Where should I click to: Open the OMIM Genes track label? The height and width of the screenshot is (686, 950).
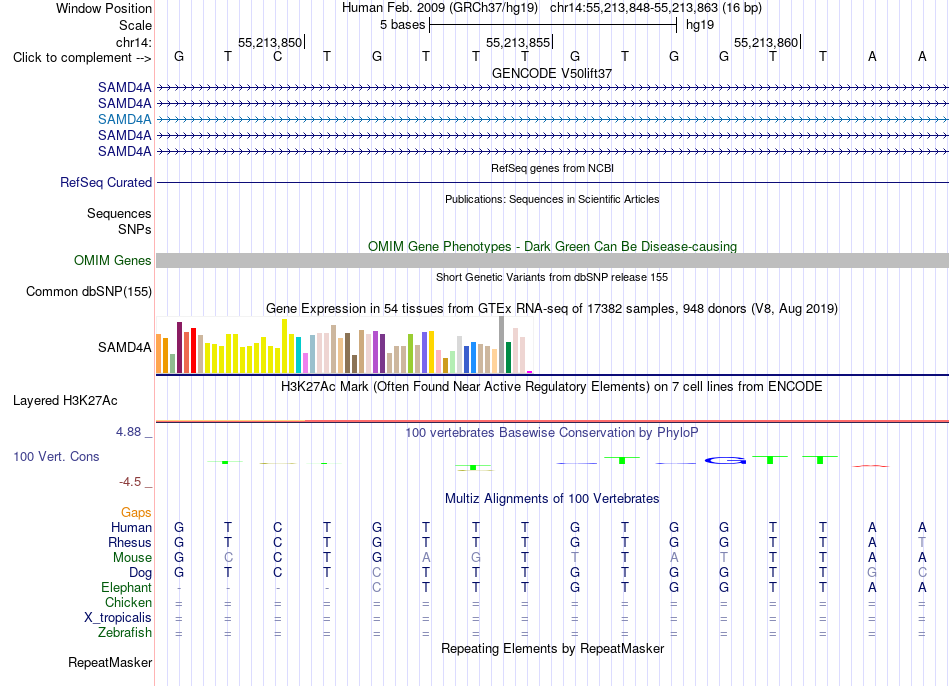[x=112, y=261]
